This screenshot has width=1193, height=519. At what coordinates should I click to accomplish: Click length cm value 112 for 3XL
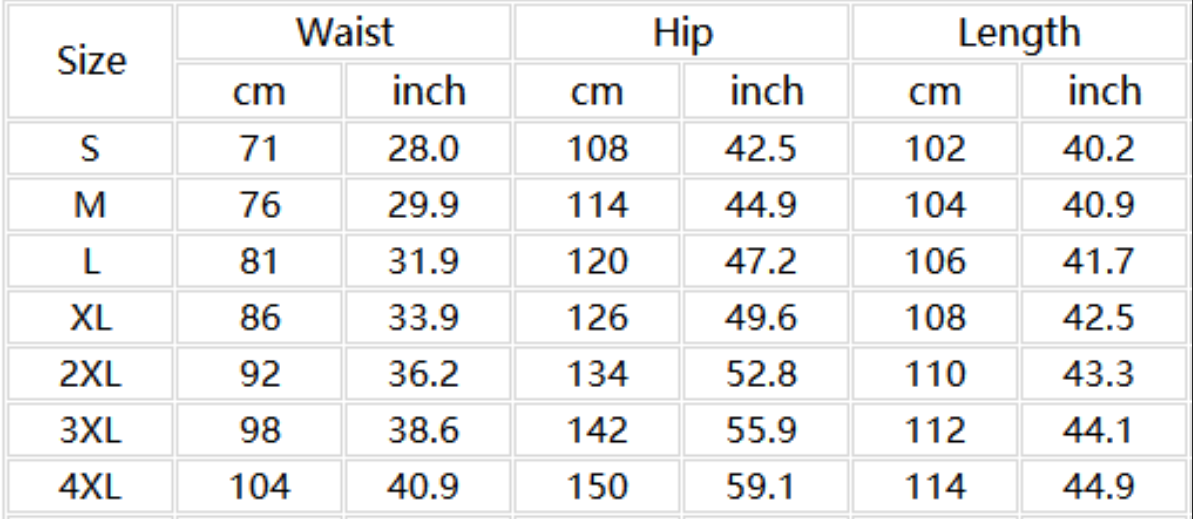(935, 431)
